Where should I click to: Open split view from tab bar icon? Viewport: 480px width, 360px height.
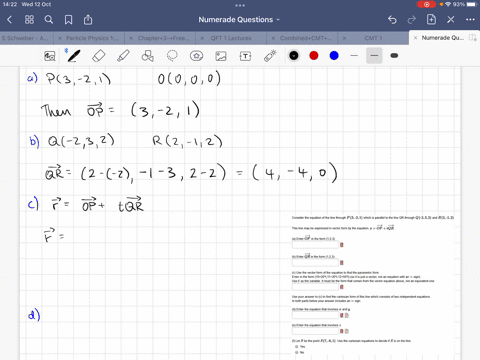472,38
